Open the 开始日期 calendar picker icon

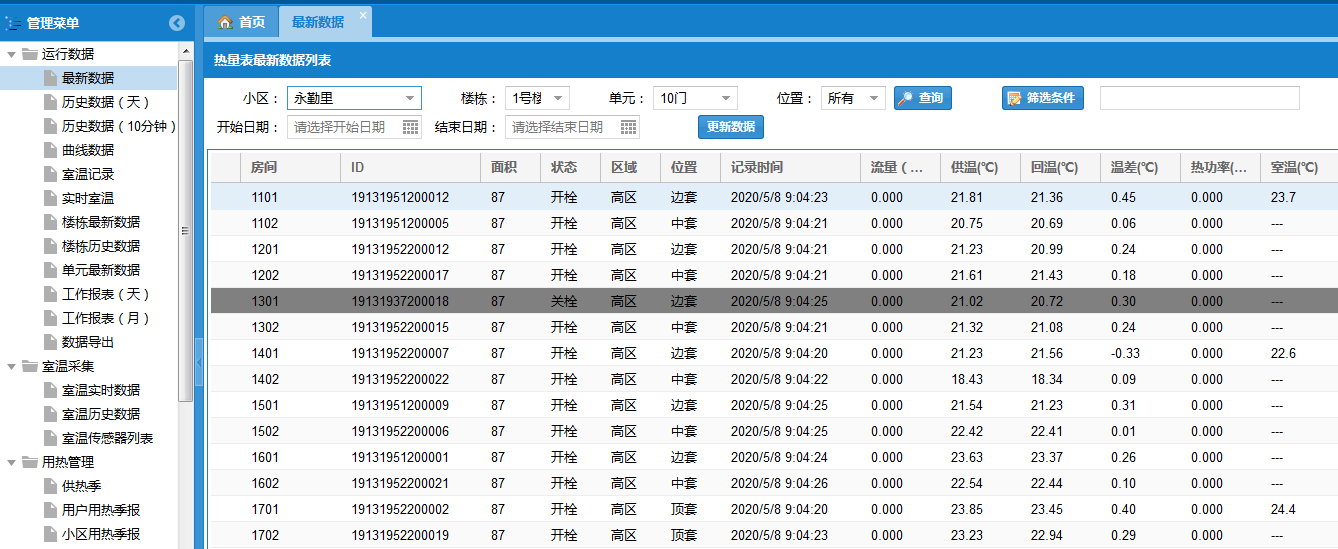point(410,127)
